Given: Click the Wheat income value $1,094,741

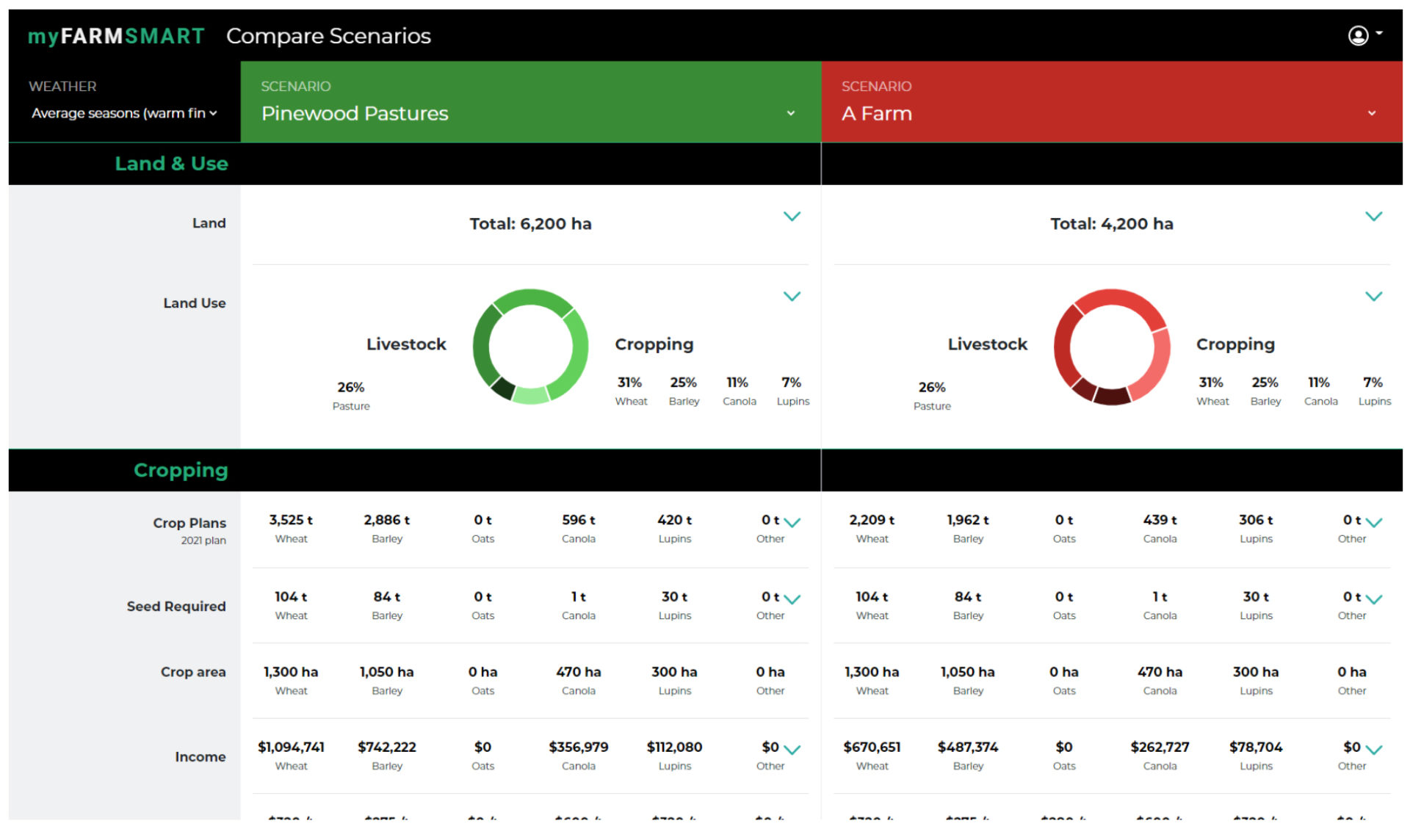Looking at the screenshot, I should pyautogui.click(x=292, y=747).
